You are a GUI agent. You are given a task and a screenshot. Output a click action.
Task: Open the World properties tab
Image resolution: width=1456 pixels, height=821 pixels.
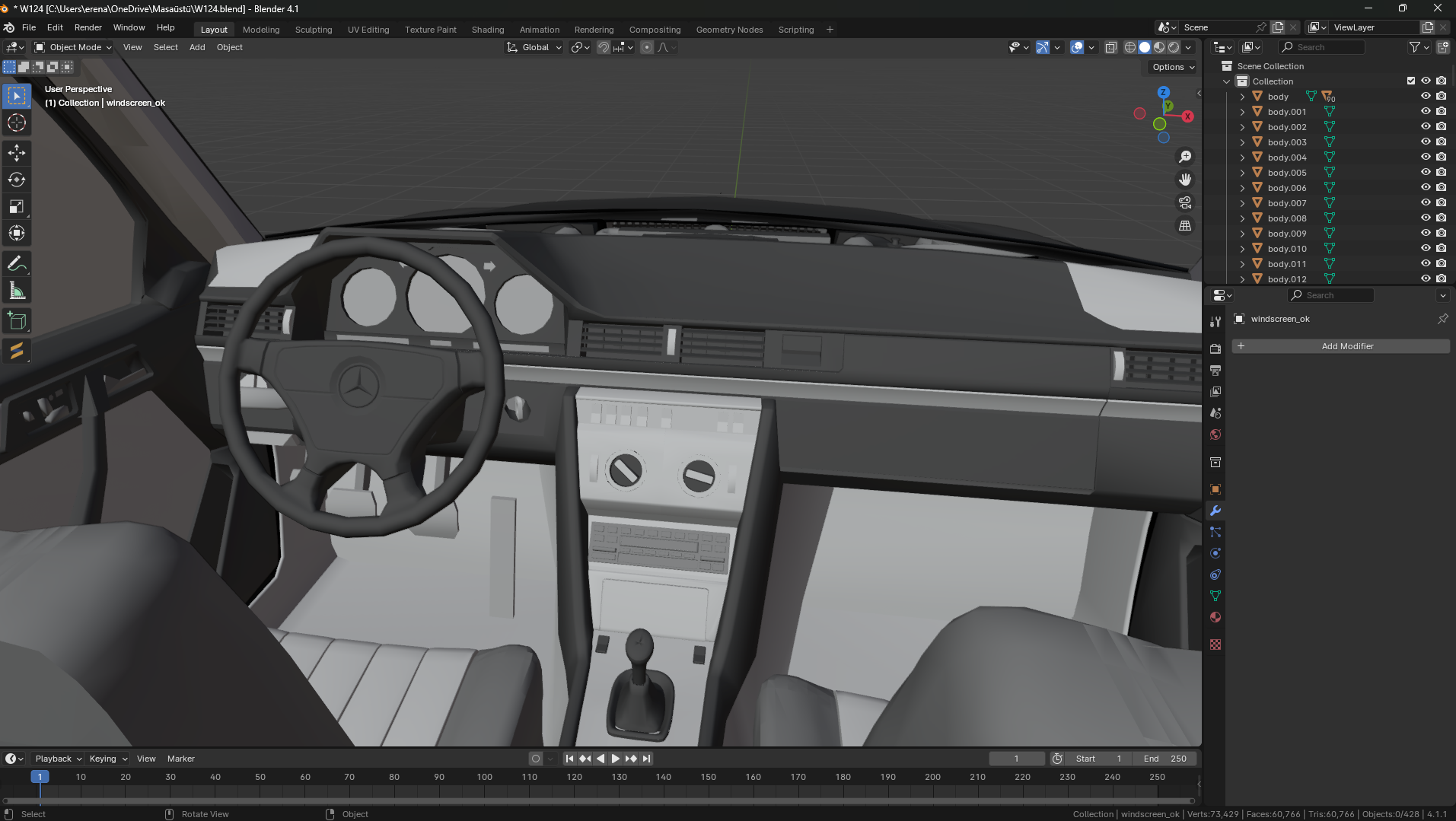coord(1215,434)
